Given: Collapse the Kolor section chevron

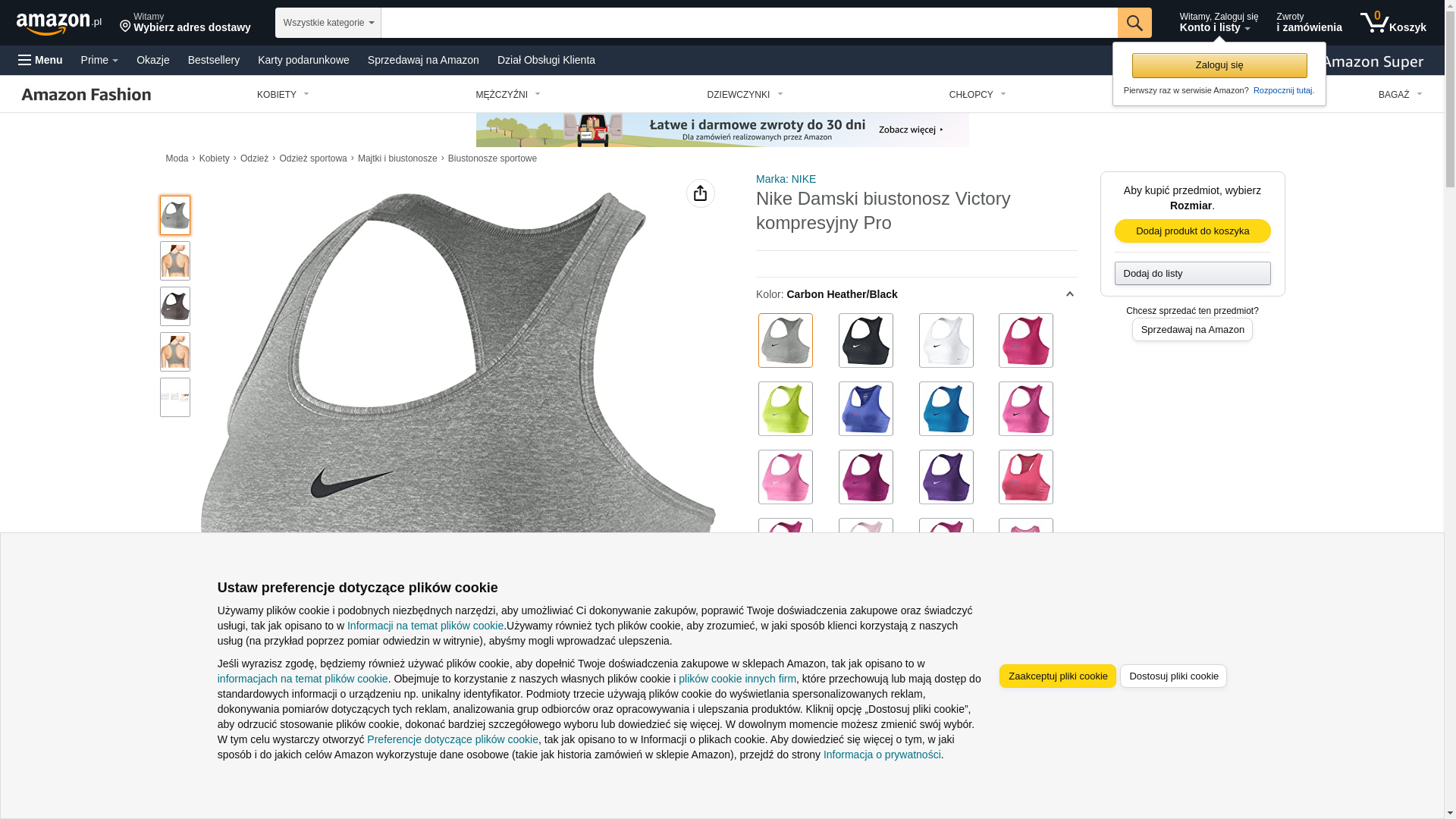Looking at the screenshot, I should [1070, 294].
